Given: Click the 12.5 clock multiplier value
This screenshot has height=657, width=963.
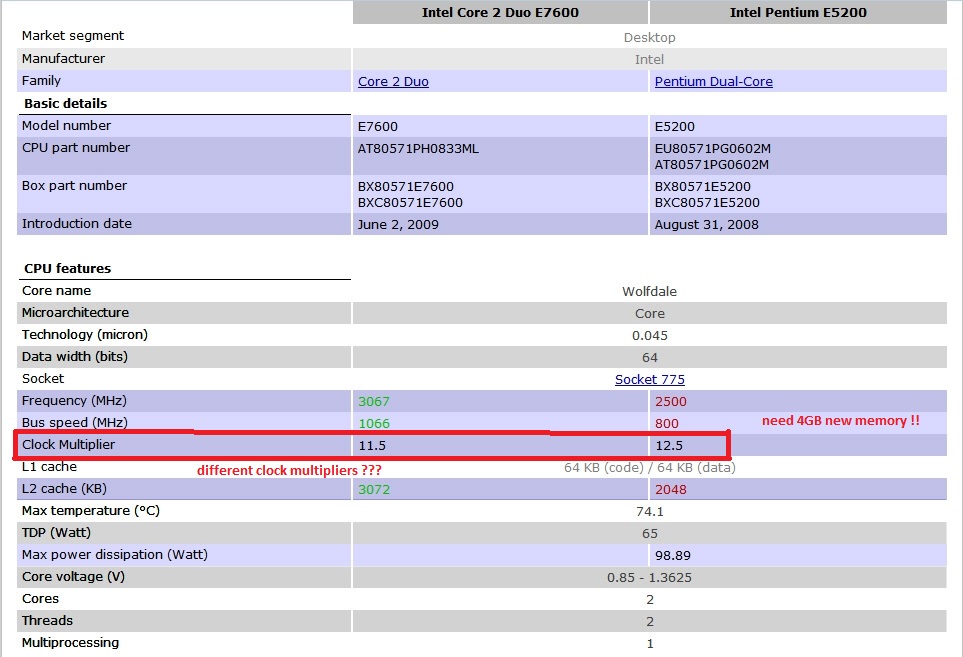Looking at the screenshot, I should (669, 446).
